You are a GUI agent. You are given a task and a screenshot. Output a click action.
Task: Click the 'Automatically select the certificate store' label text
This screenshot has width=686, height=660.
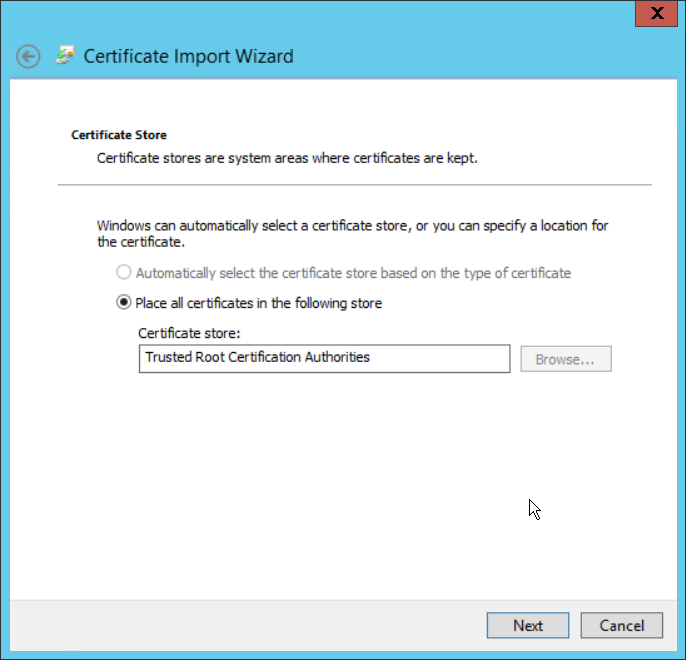coord(353,272)
